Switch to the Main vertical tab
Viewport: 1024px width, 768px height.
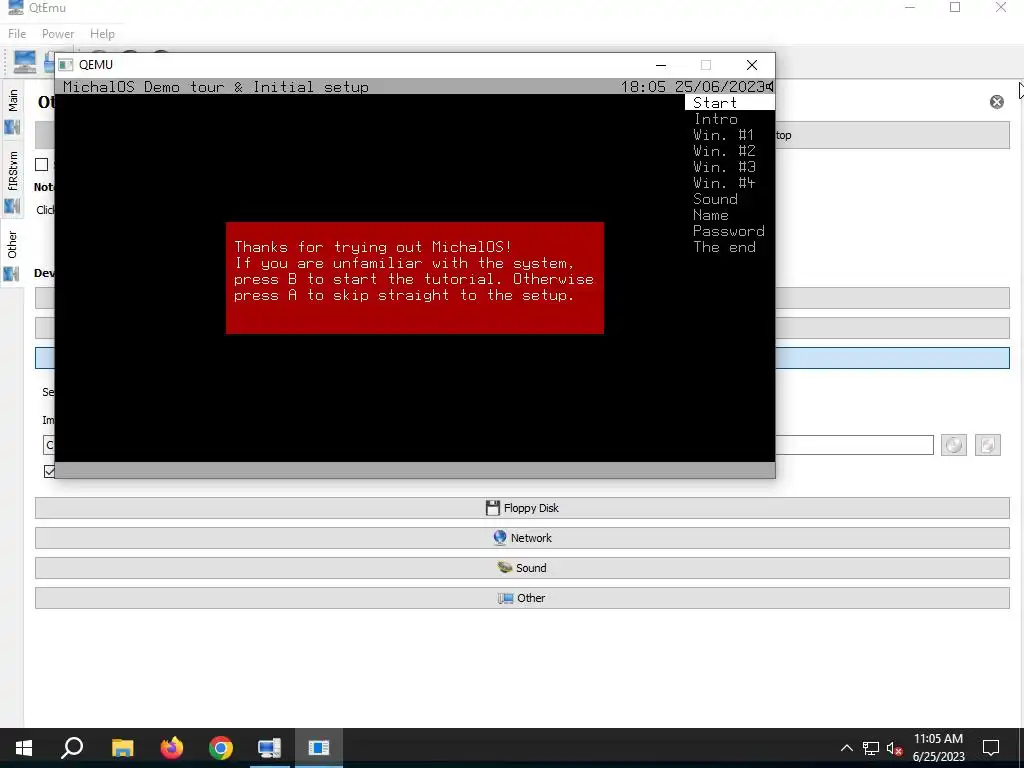click(12, 109)
